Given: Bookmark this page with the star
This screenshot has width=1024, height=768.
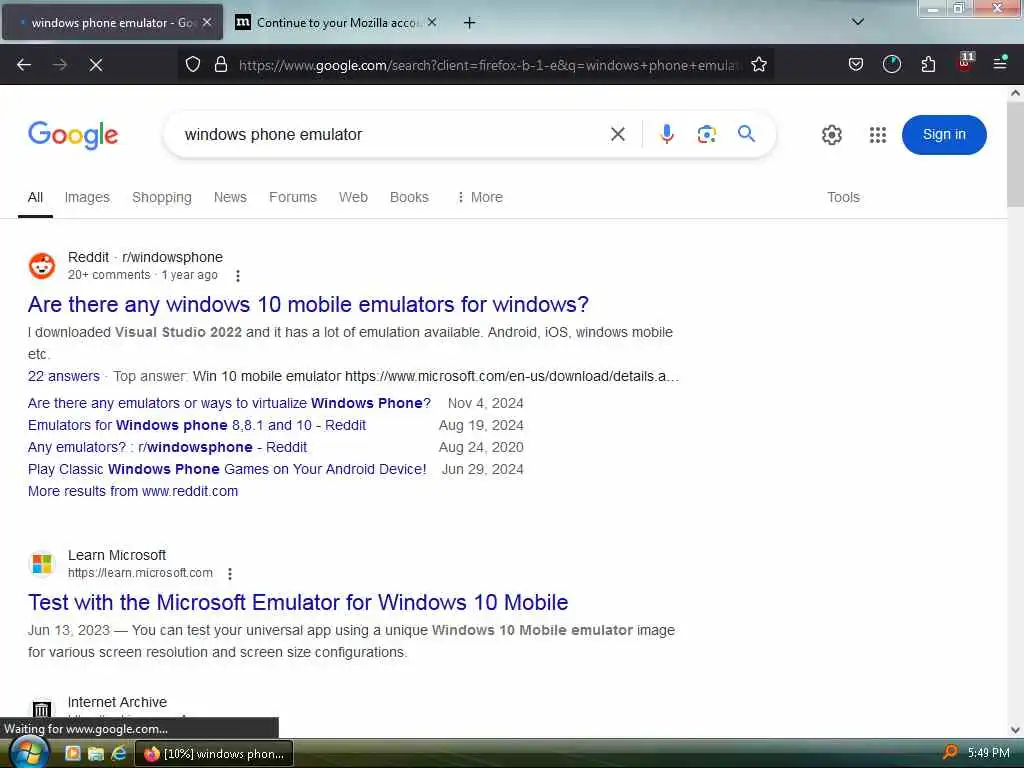Looking at the screenshot, I should 758,65.
